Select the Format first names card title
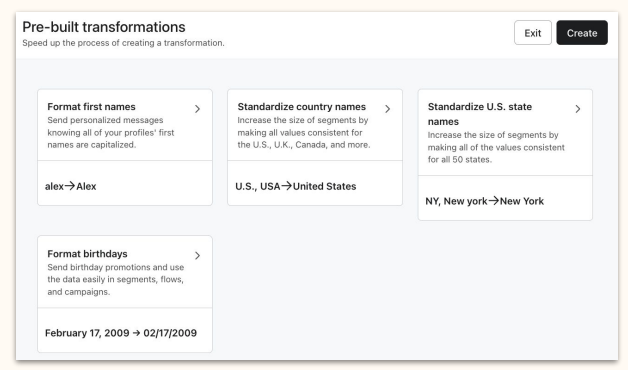This screenshot has height=370, width=628. (91, 107)
